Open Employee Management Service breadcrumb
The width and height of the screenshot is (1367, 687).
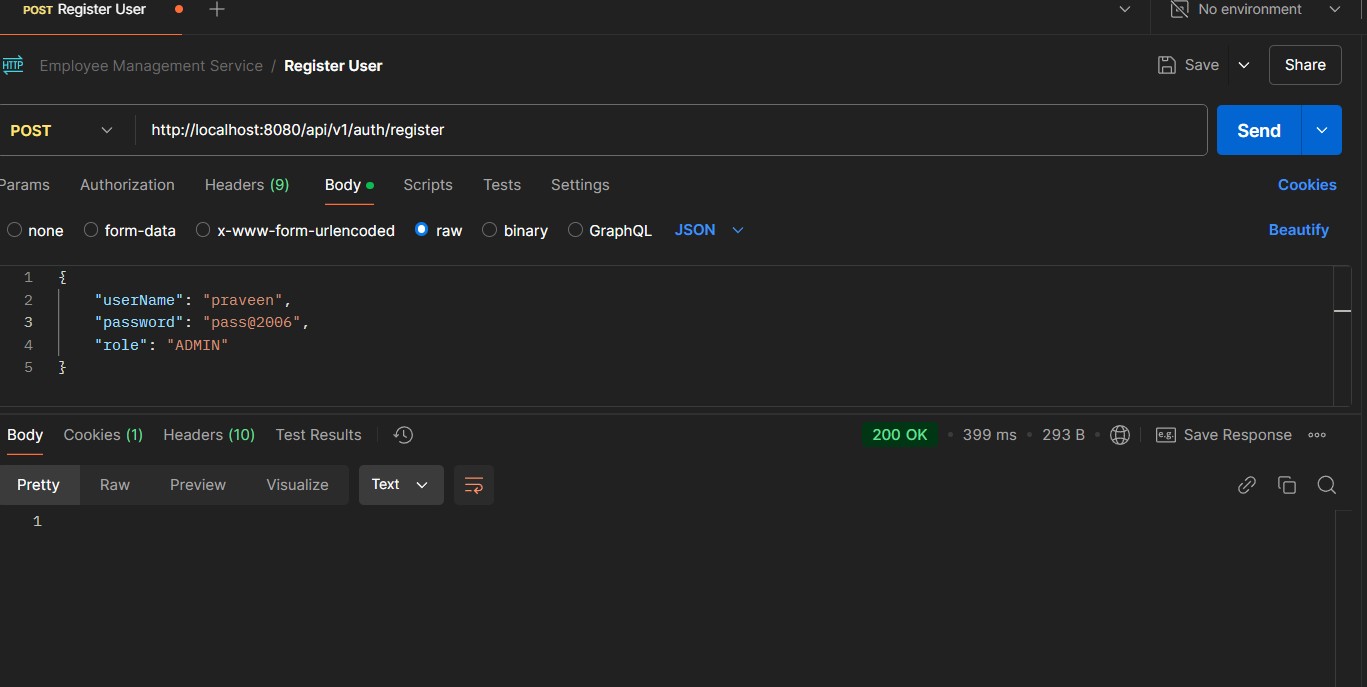point(151,66)
